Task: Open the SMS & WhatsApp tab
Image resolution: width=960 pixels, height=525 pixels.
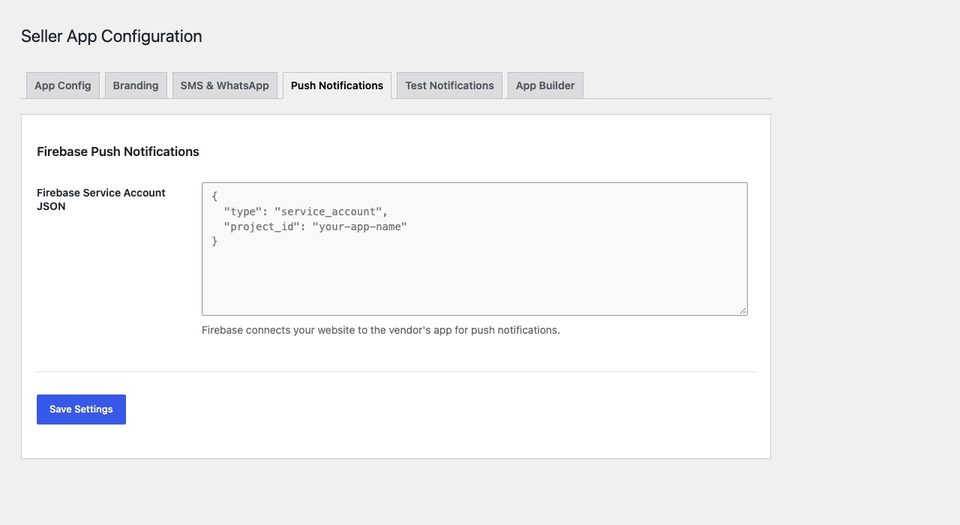Action: coord(225,86)
